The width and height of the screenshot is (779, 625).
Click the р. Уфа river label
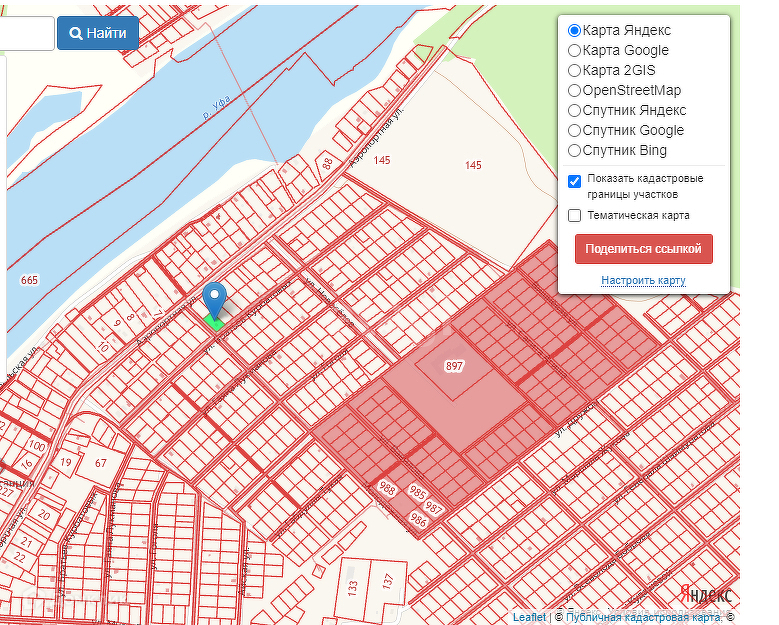pyautogui.click(x=217, y=107)
